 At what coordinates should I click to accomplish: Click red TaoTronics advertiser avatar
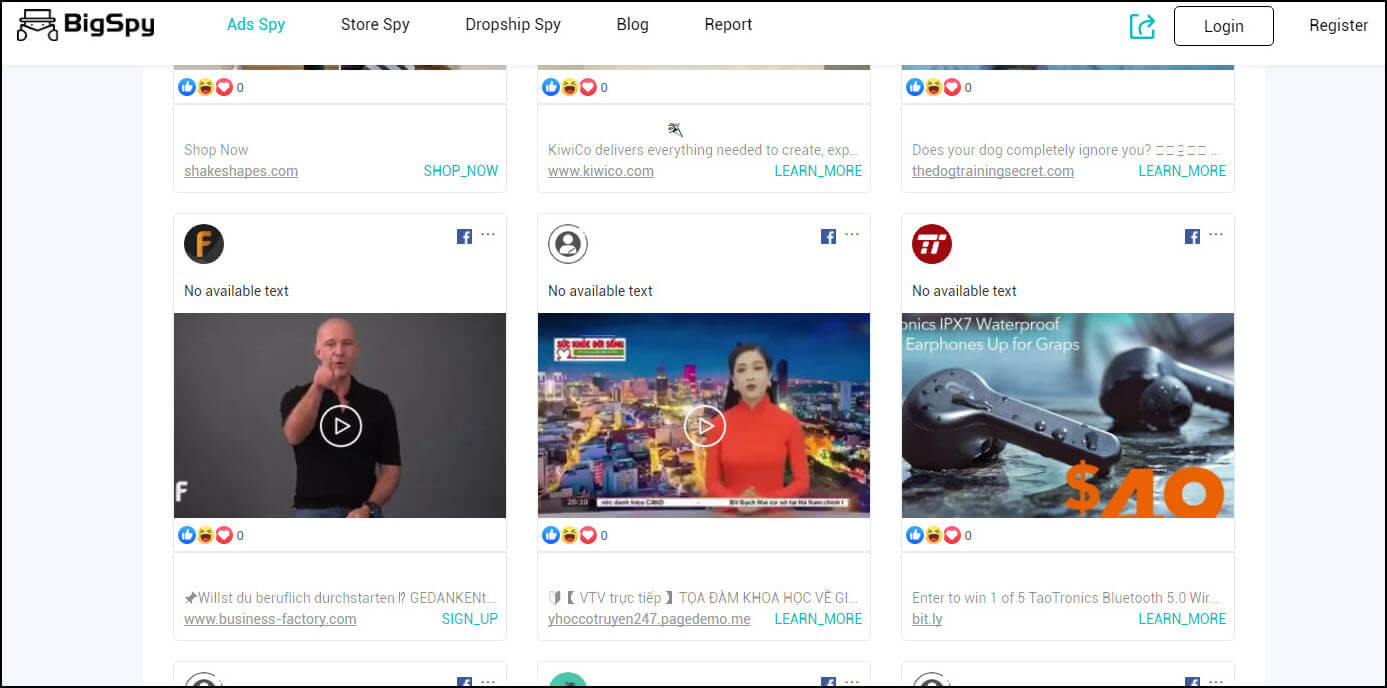pos(932,244)
